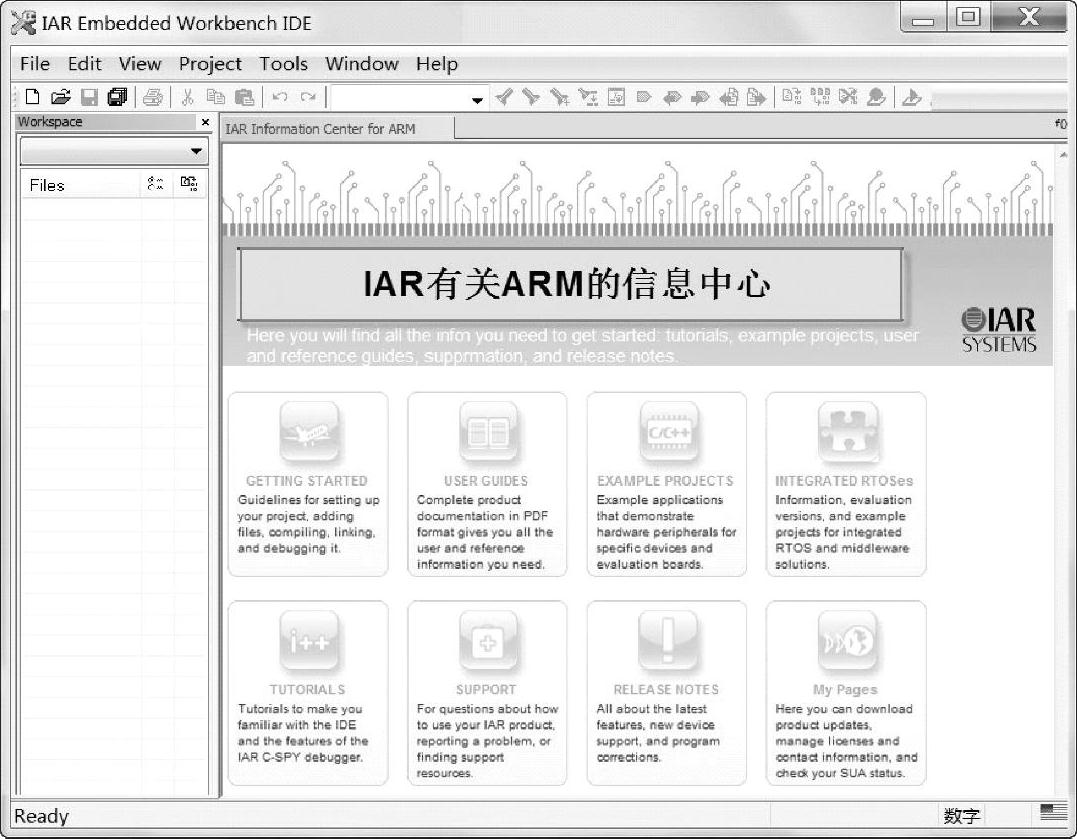Click the Print toolbar icon
Image resolution: width=1077 pixels, height=839 pixels.
click(x=152, y=97)
